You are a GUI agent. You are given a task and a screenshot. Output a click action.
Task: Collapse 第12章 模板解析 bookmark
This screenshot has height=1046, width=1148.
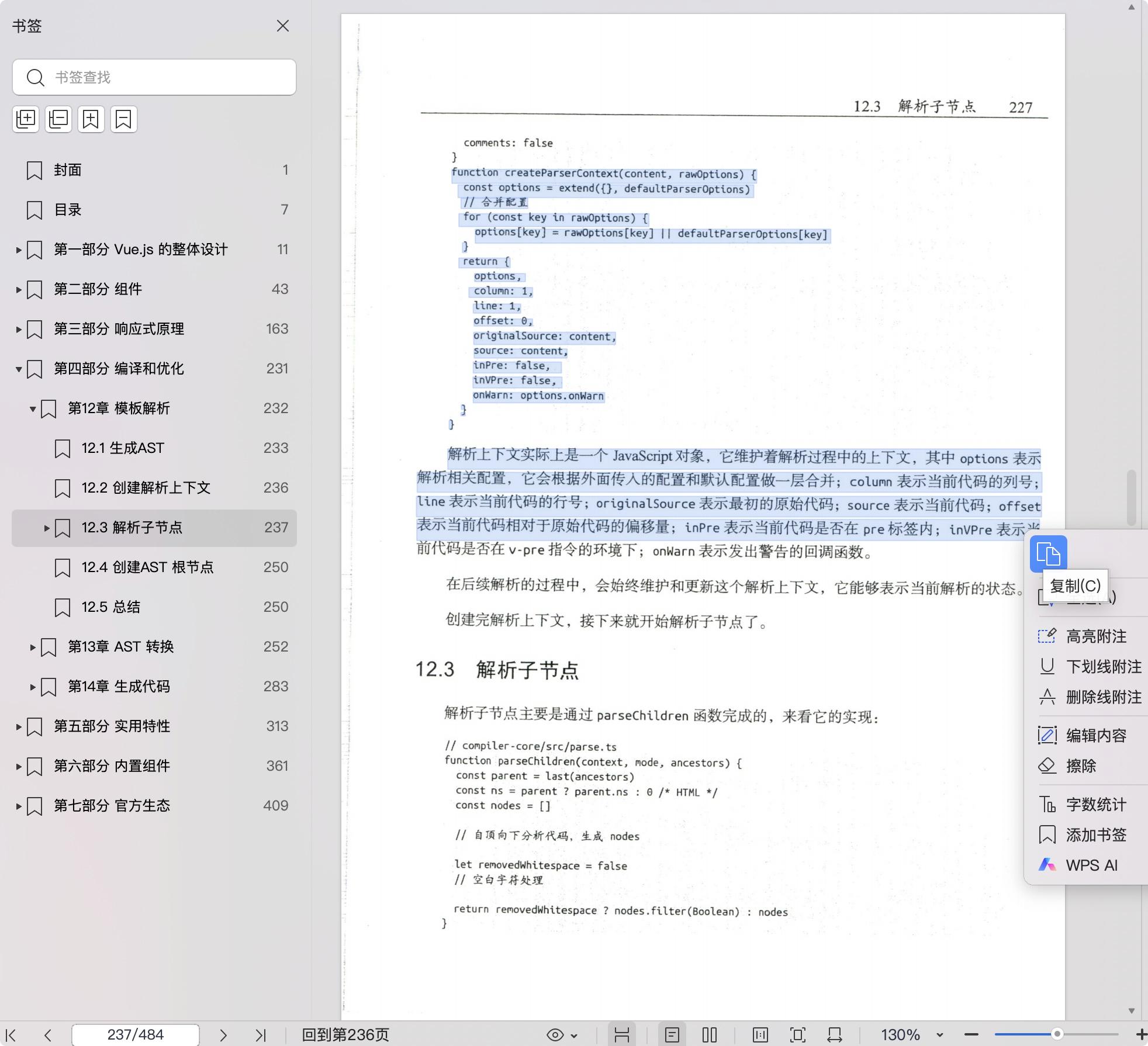point(33,409)
